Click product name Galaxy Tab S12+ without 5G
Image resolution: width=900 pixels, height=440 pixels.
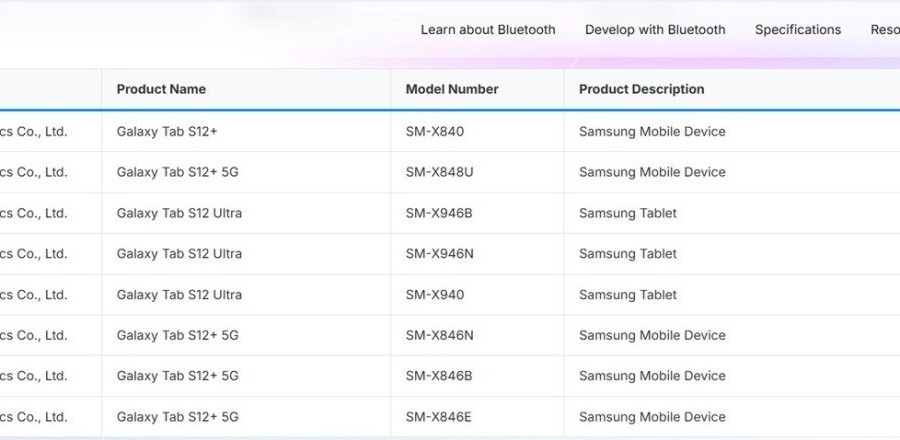tap(167, 131)
